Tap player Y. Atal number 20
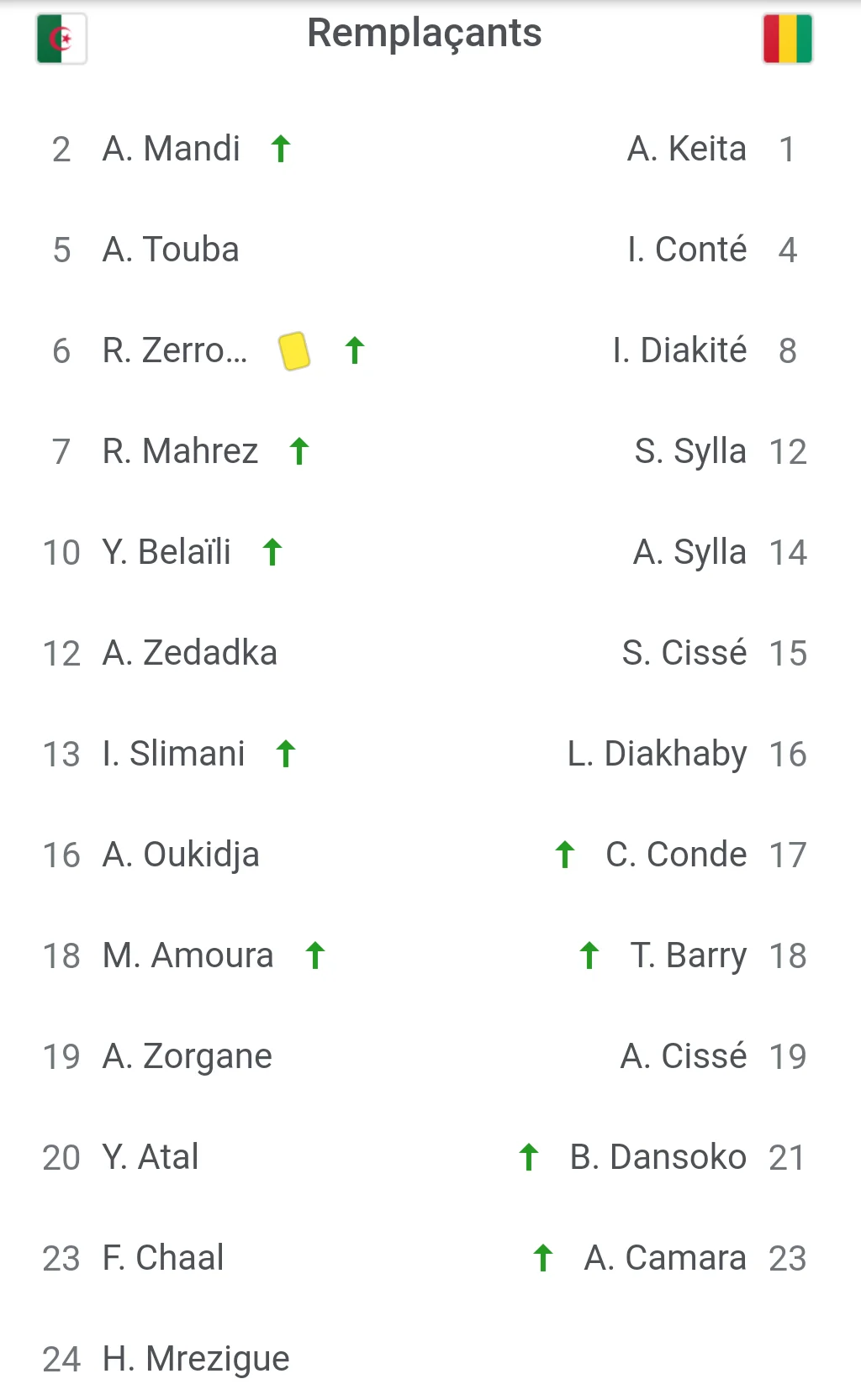The height and width of the screenshot is (1400, 861). (151, 1157)
